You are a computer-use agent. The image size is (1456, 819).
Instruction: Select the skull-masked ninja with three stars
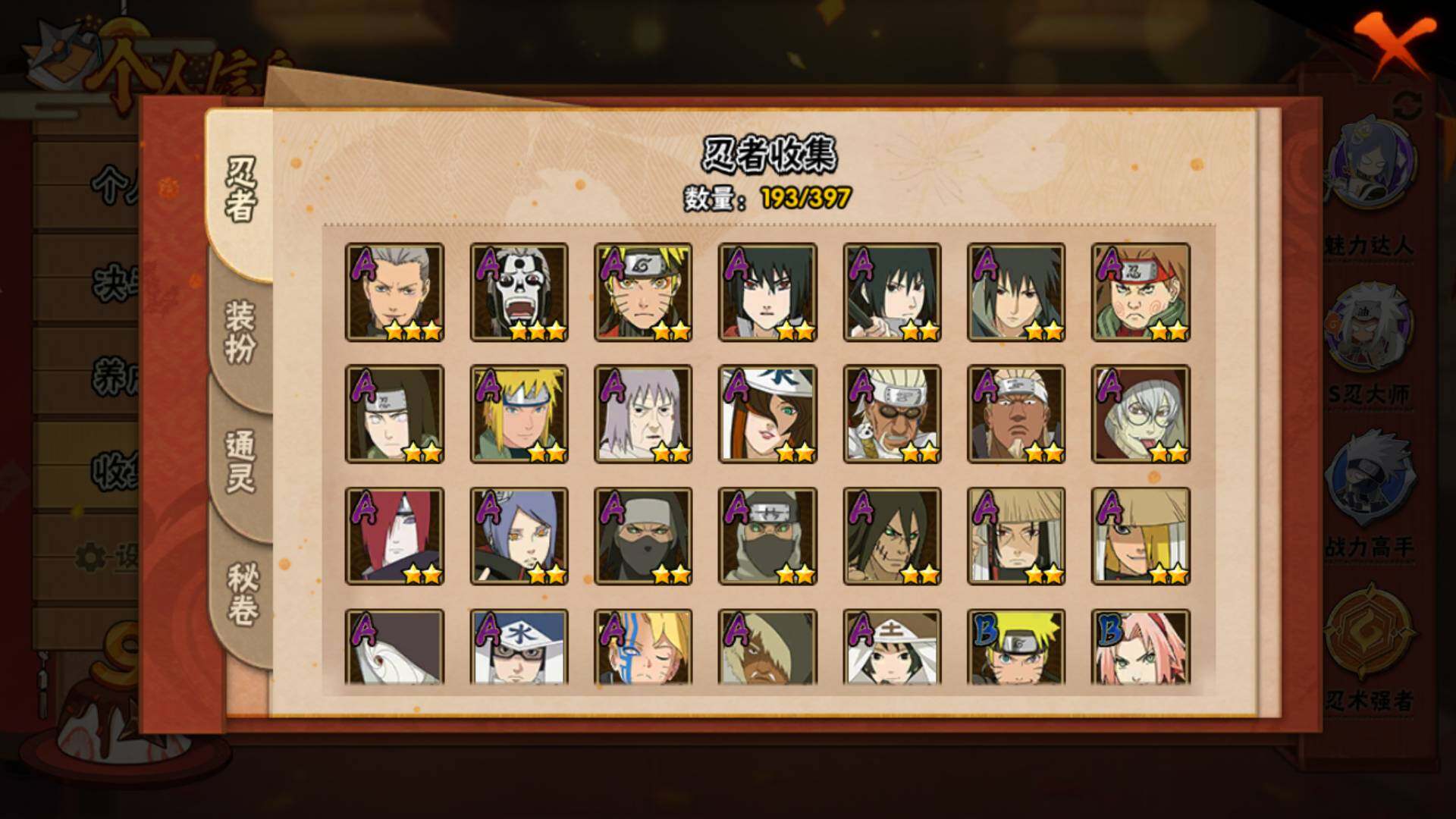pyautogui.click(x=519, y=293)
